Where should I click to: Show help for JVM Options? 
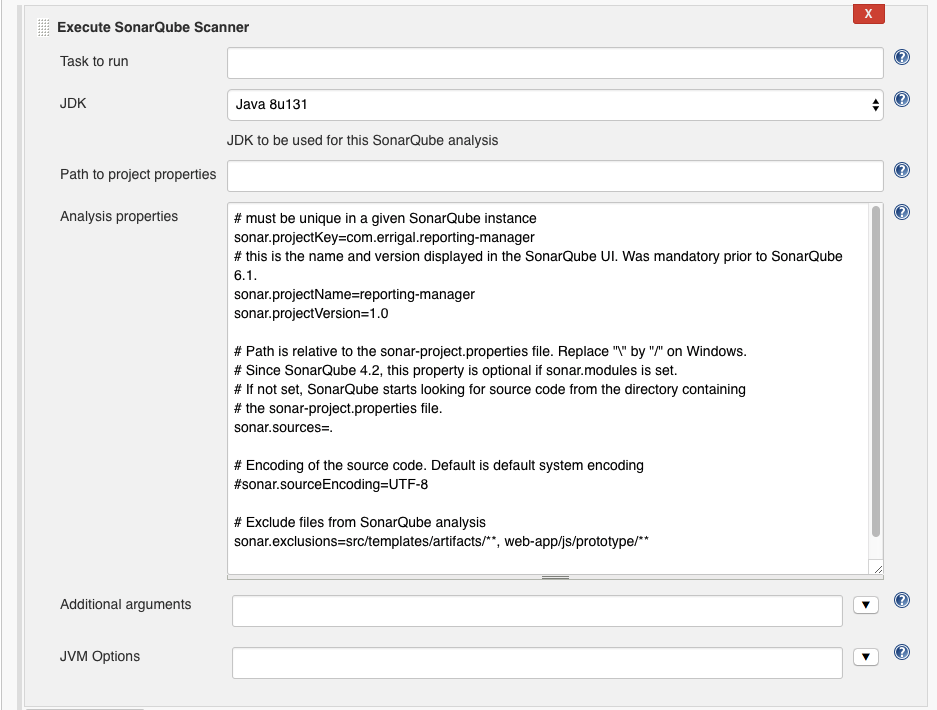pyautogui.click(x=901, y=652)
